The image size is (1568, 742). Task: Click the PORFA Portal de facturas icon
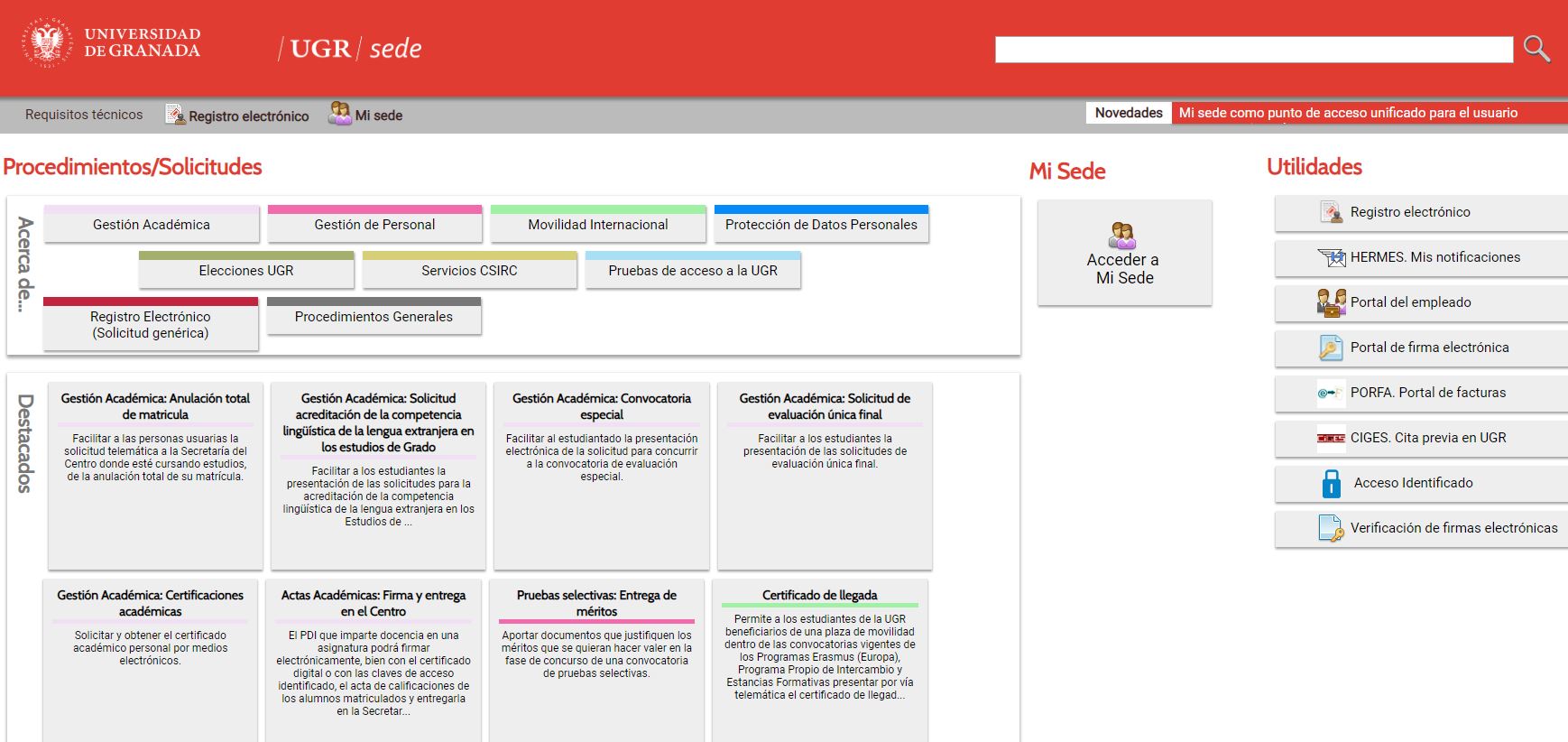tap(1330, 393)
